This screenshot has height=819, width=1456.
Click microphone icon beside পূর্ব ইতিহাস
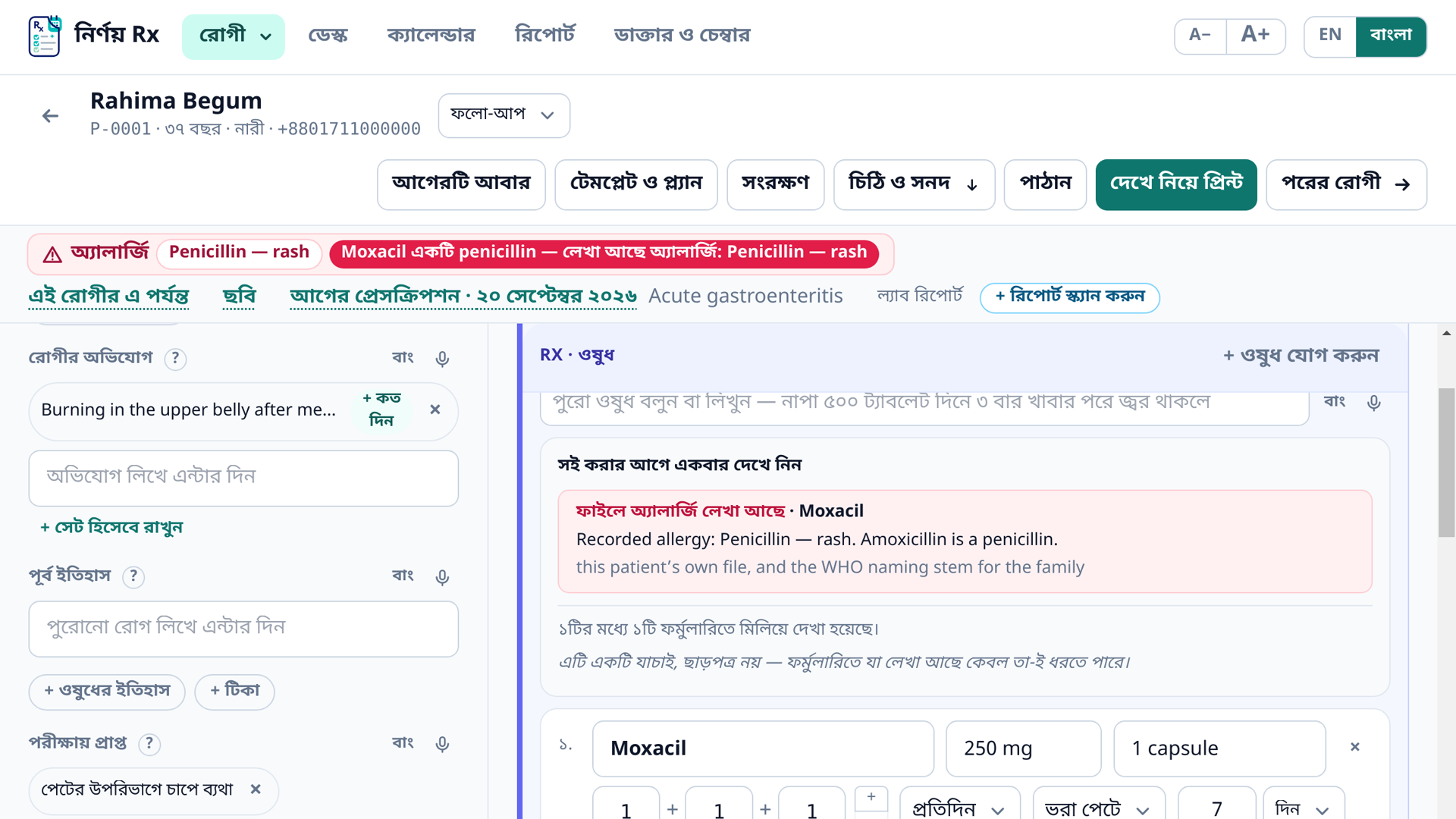[442, 577]
